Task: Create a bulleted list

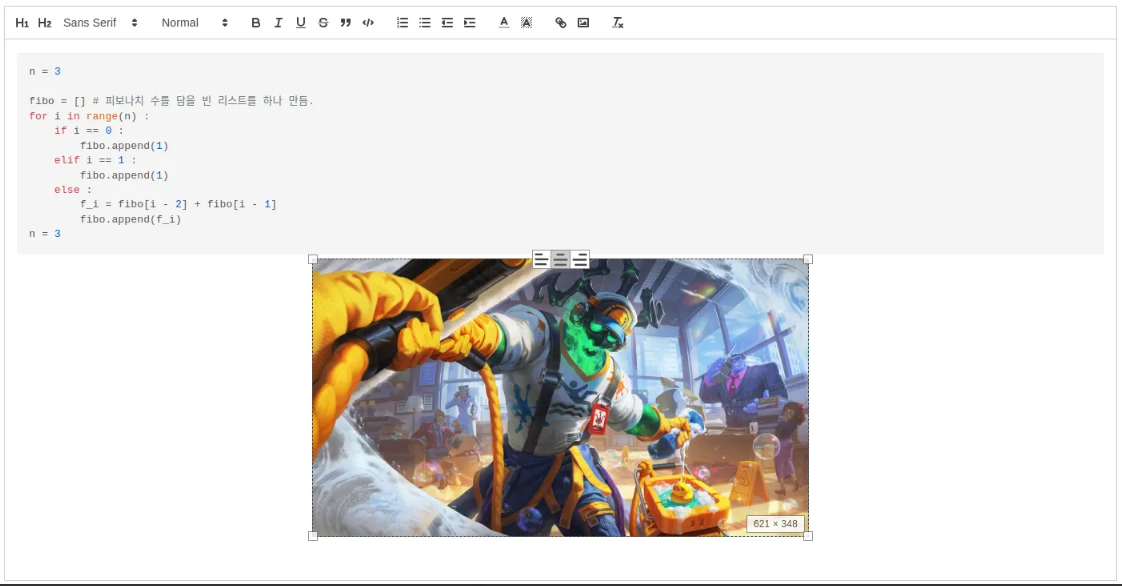Action: coord(425,23)
